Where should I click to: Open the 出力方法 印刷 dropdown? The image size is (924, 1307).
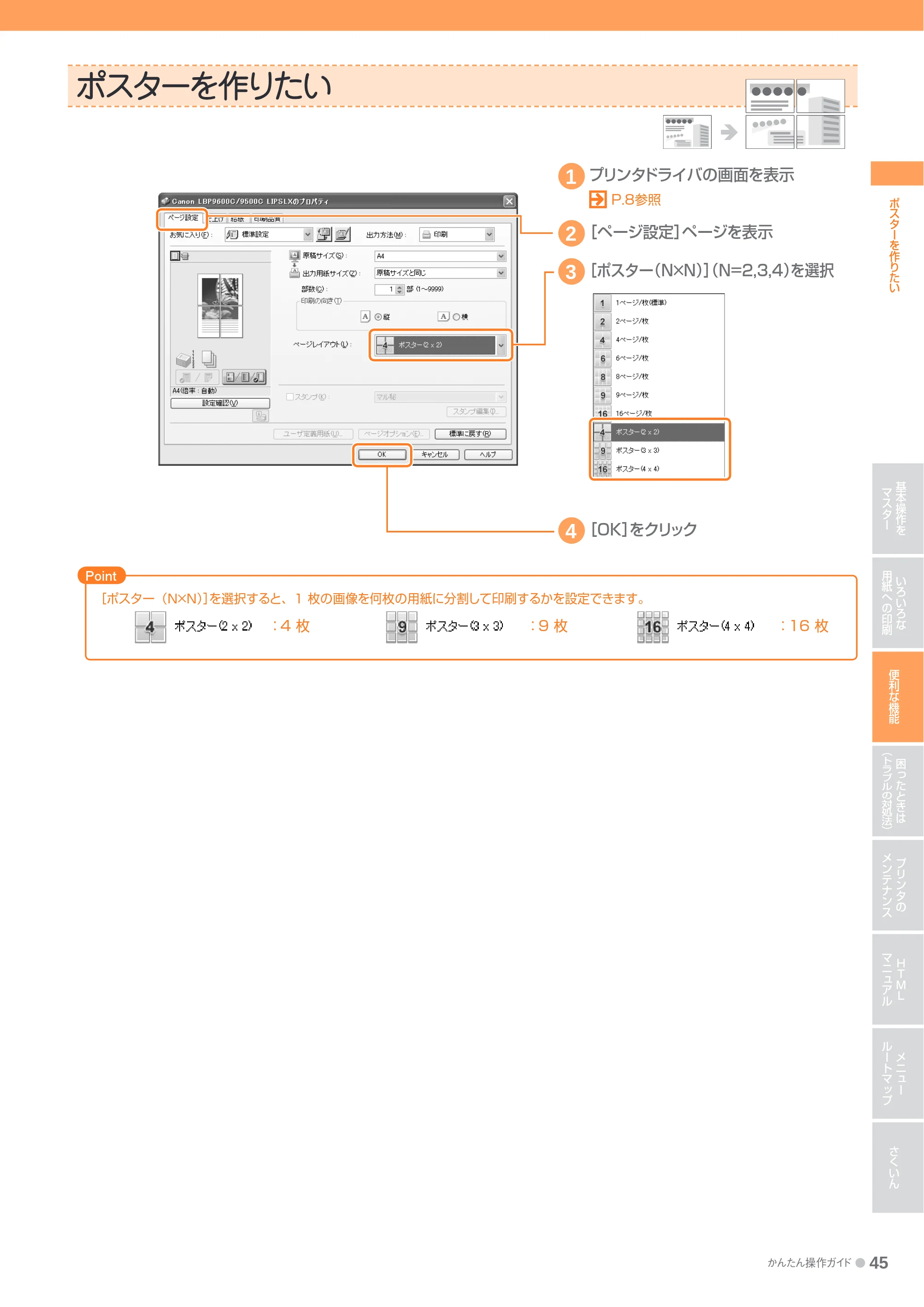[x=457, y=235]
